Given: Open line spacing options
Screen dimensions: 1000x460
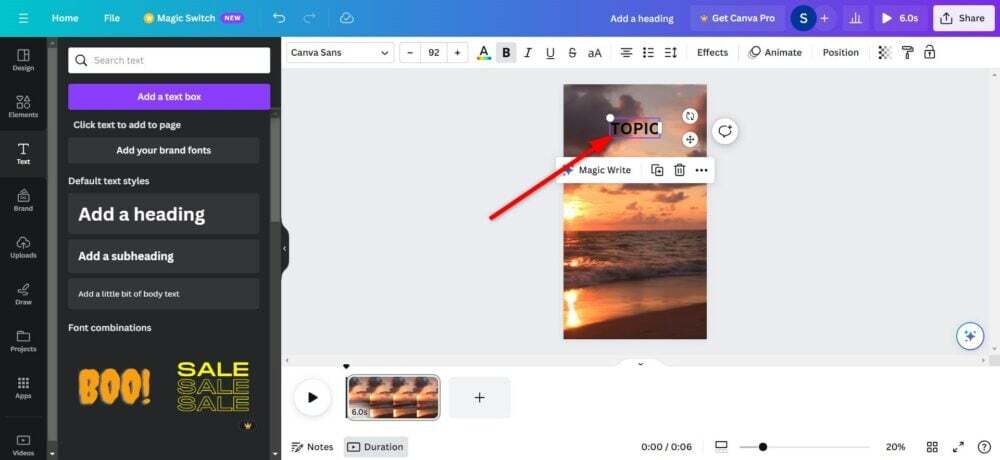Looking at the screenshot, I should [x=670, y=53].
